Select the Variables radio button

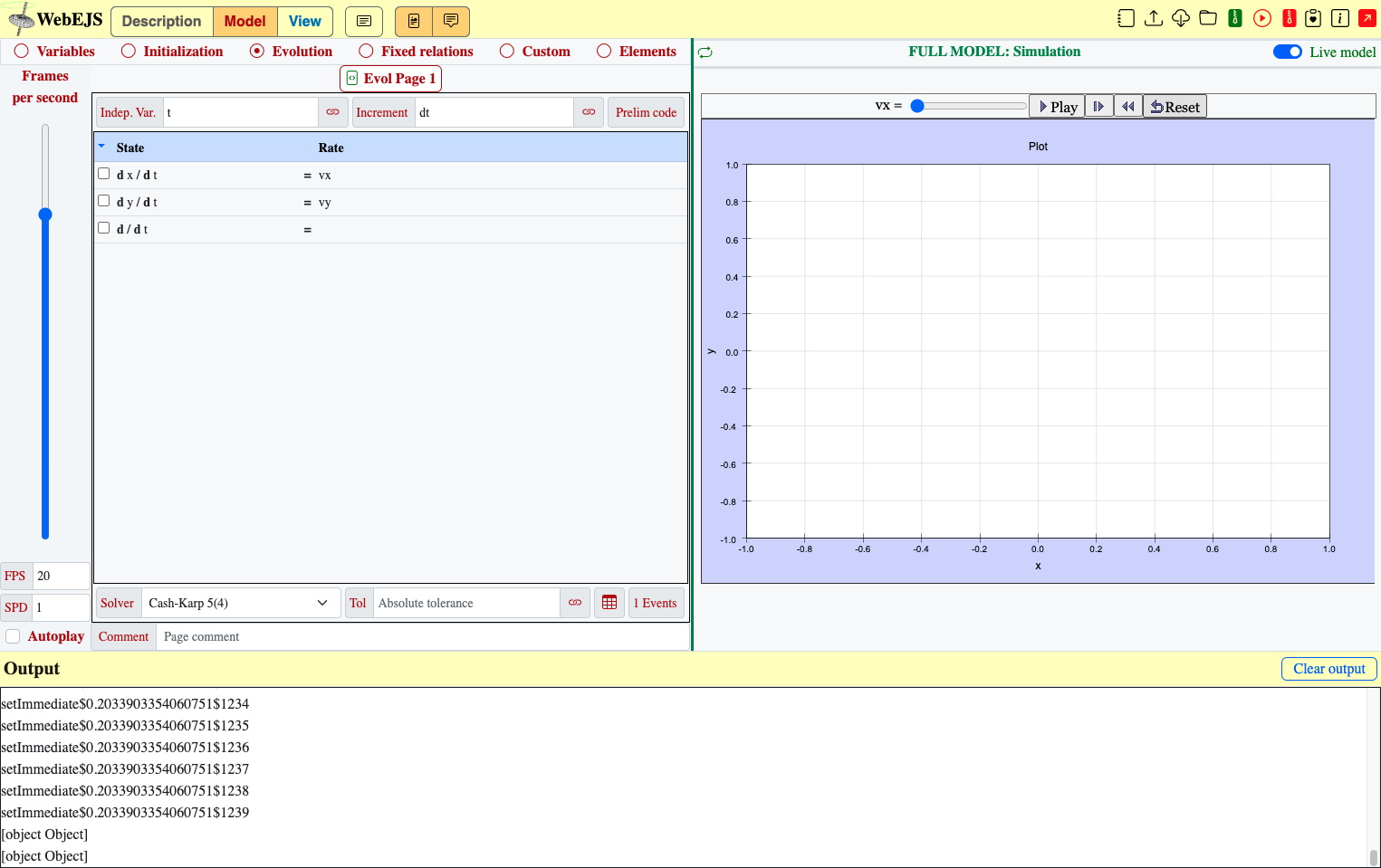(x=21, y=51)
